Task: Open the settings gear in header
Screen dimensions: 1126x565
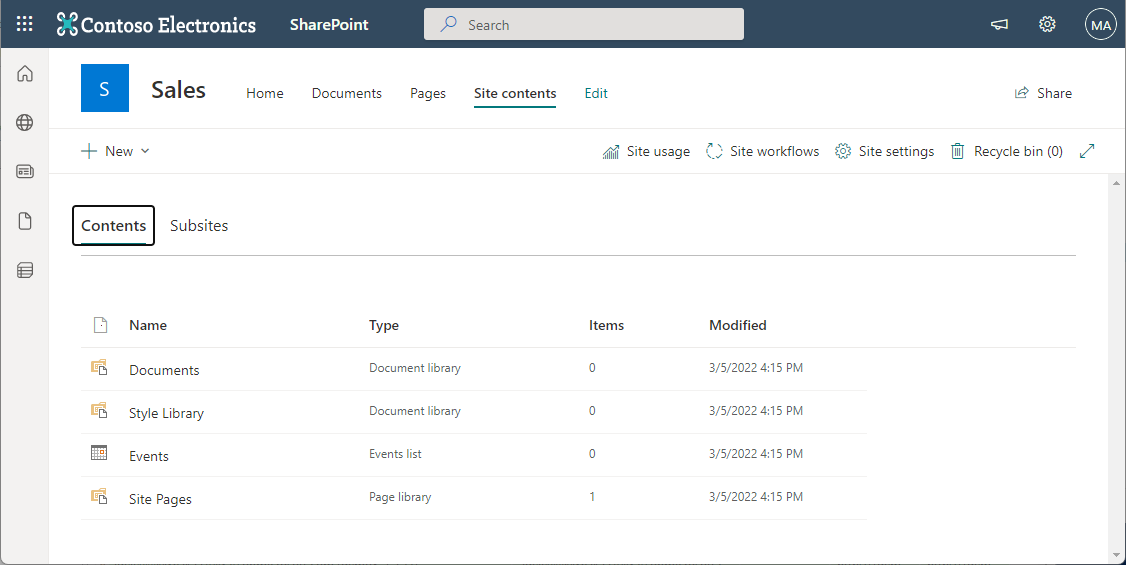Action: [1047, 25]
